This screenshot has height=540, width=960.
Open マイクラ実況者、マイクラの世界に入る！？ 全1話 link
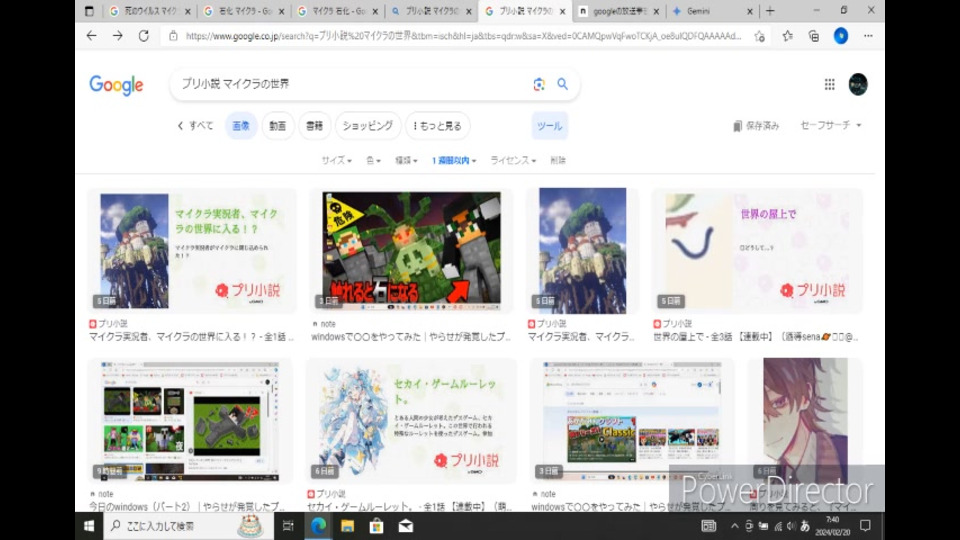tap(192, 337)
